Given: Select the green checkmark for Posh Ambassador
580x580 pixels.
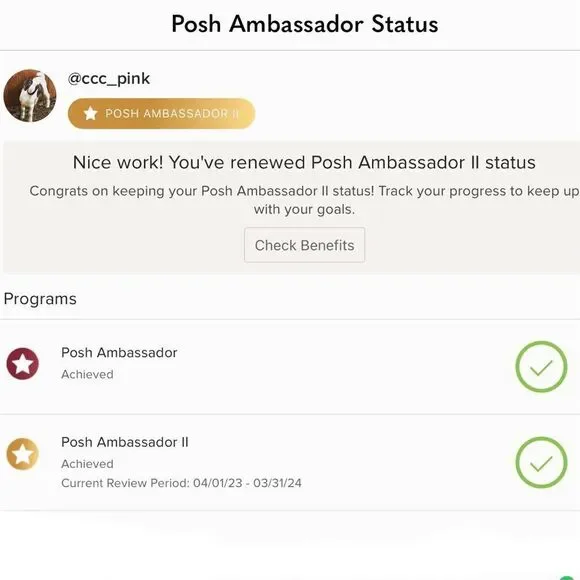Looking at the screenshot, I should click(541, 367).
